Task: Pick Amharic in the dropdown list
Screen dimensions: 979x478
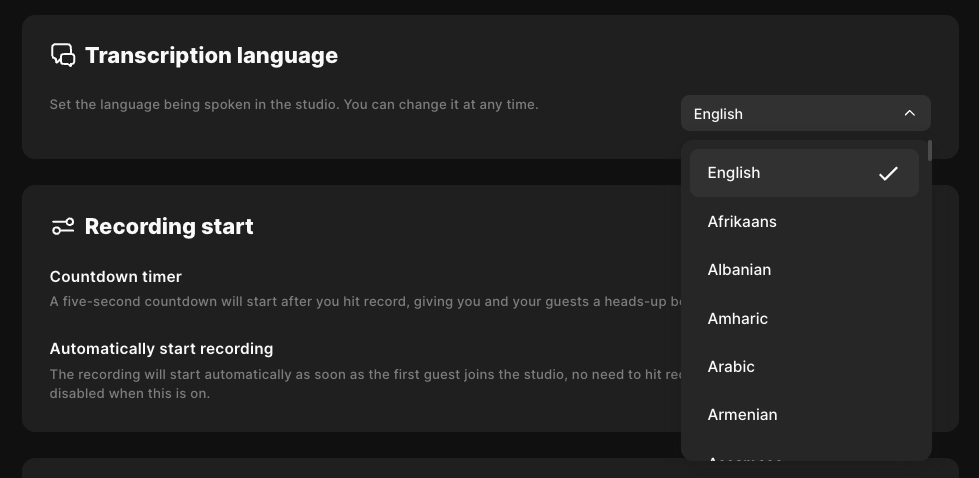Action: 738,318
